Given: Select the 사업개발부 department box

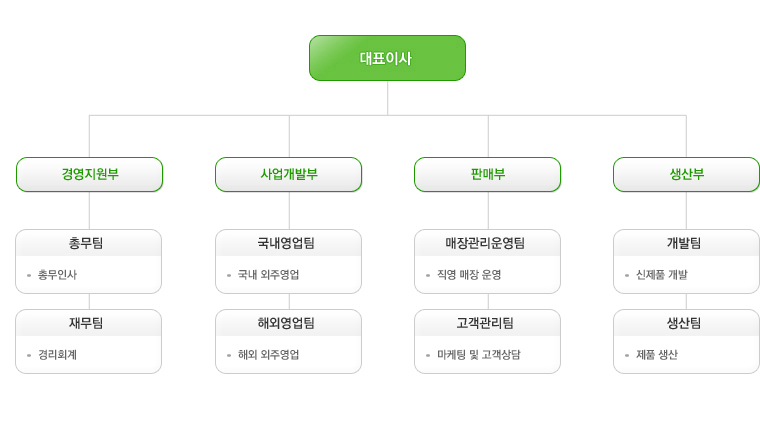Looking at the screenshot, I should [288, 174].
